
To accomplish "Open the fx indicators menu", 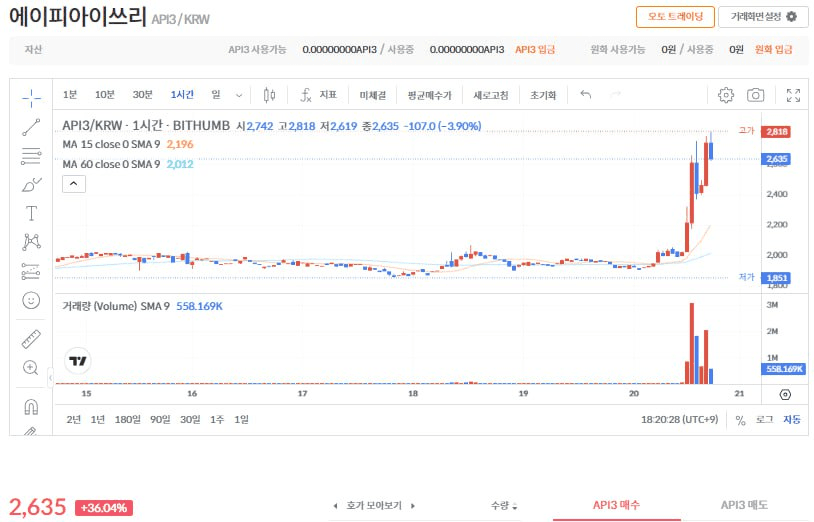I will point(306,95).
